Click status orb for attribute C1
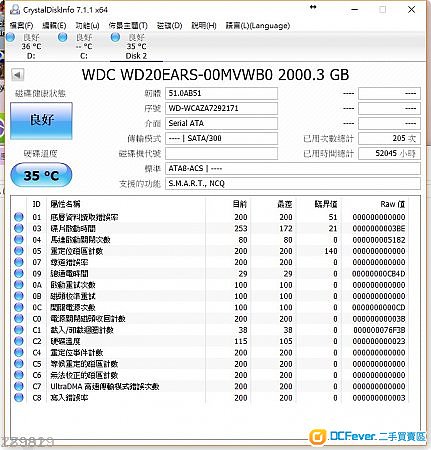 19,330
